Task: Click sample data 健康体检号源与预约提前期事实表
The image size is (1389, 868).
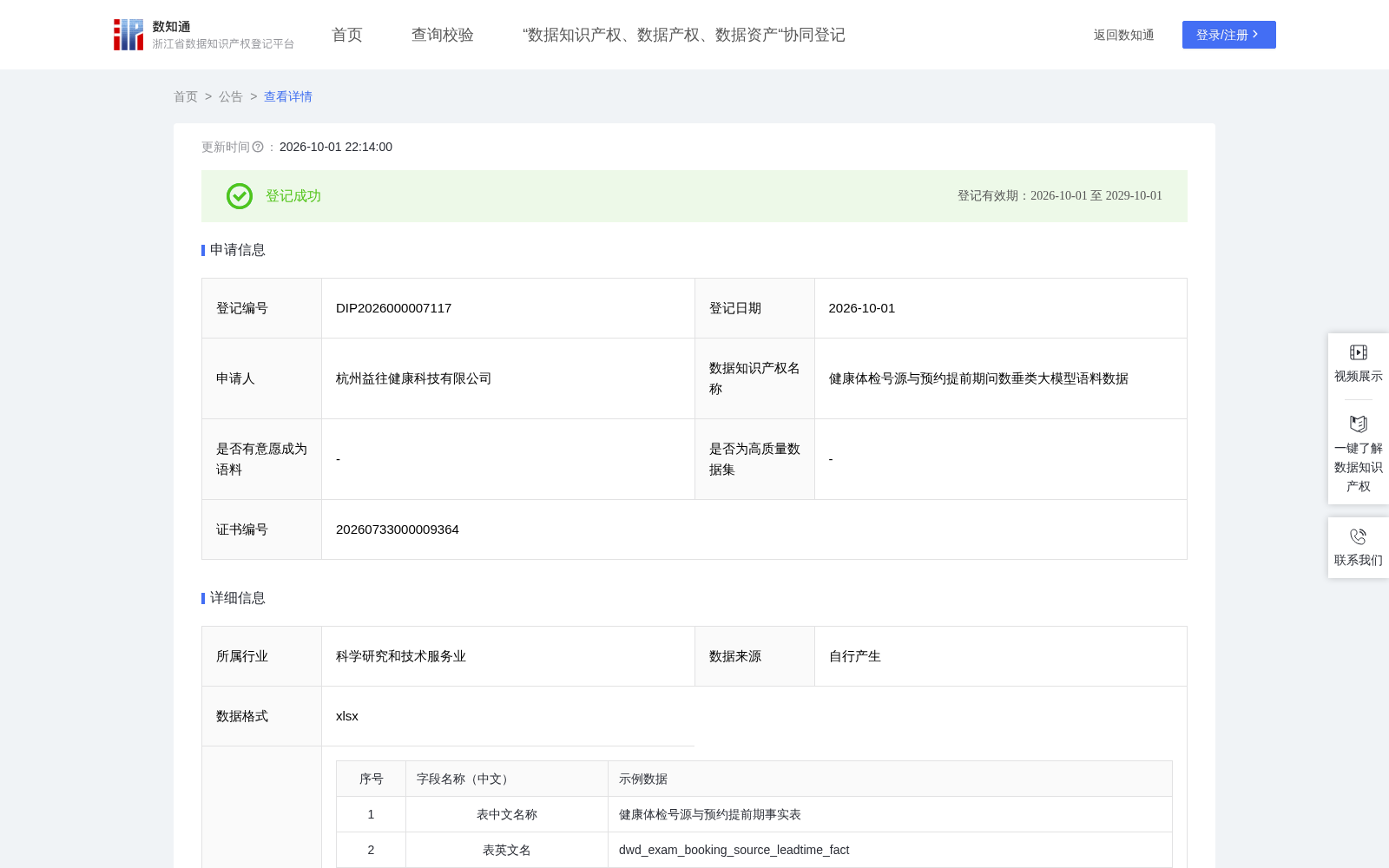Action: pos(710,814)
